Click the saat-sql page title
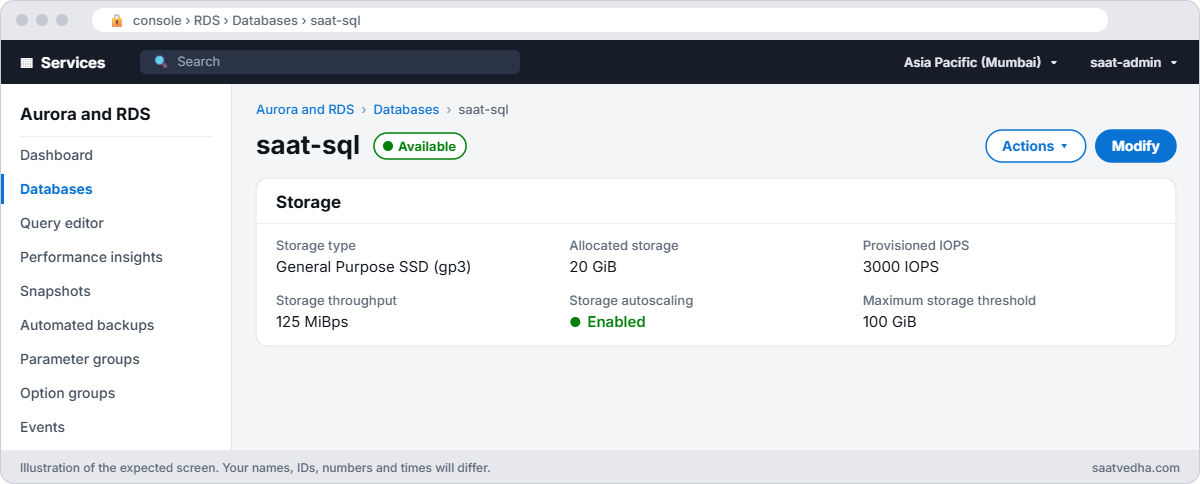1200x484 pixels. click(x=308, y=145)
